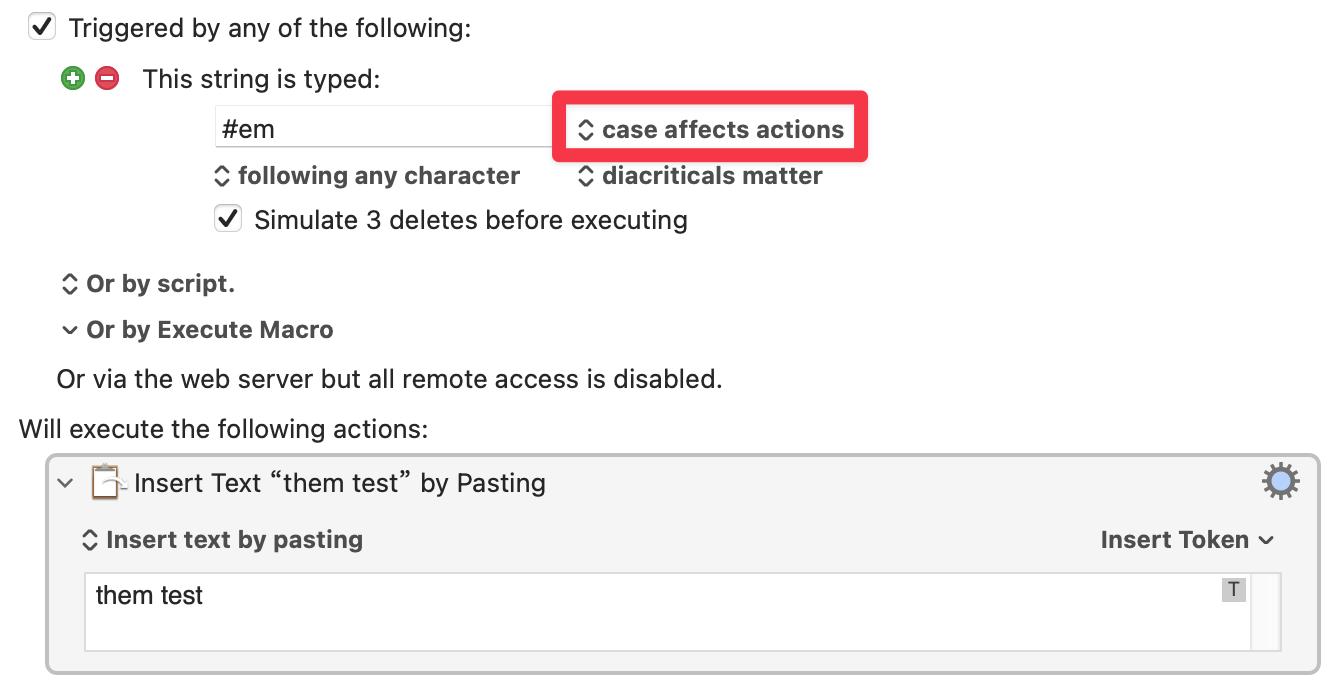Open the "following any character" popup
This screenshot has width=1342, height=686.
click(x=368, y=176)
